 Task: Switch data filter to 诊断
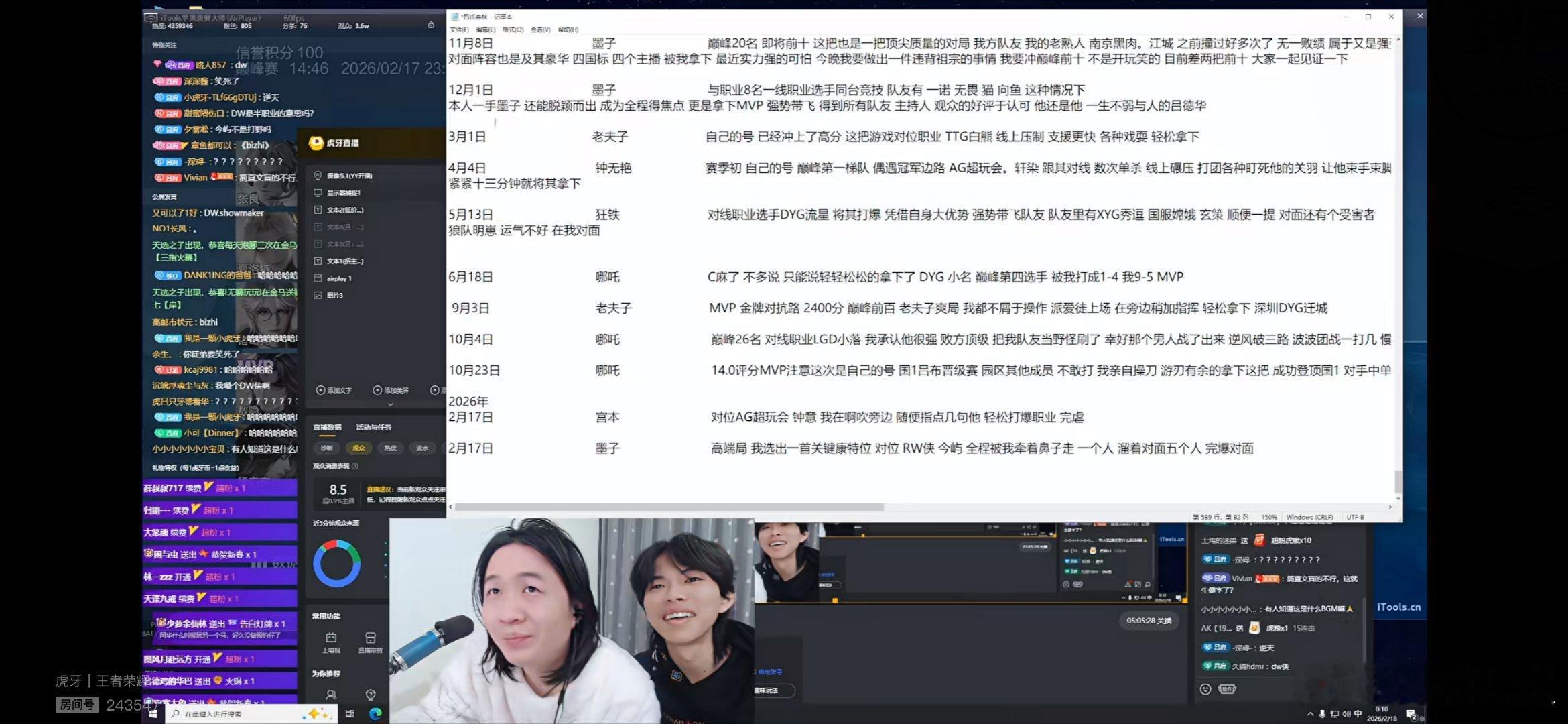(326, 448)
